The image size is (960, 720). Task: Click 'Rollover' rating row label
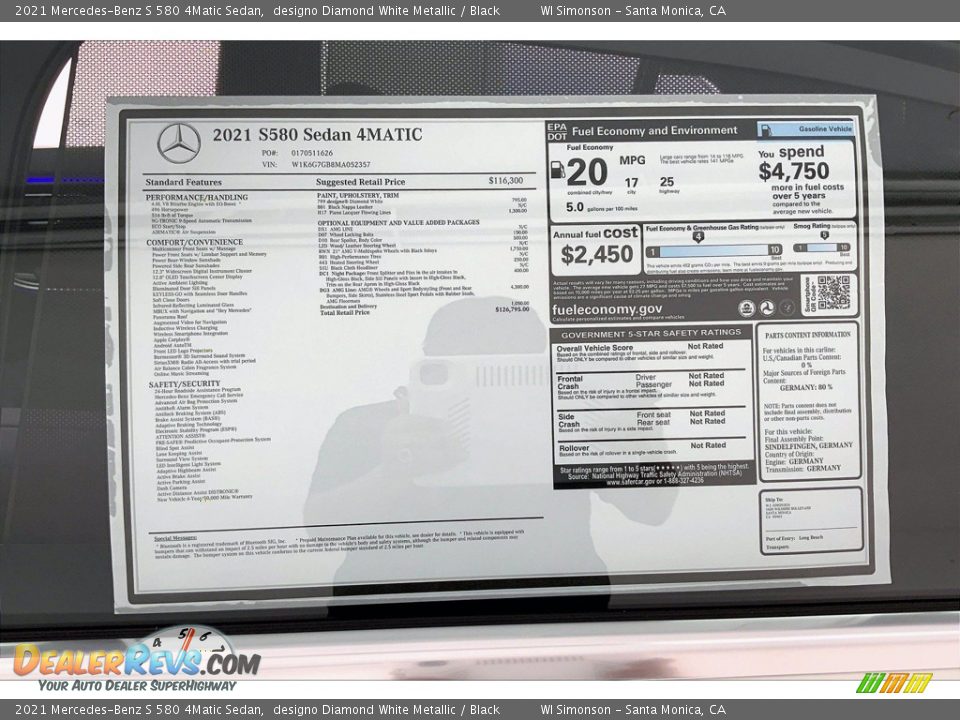[x=574, y=448]
